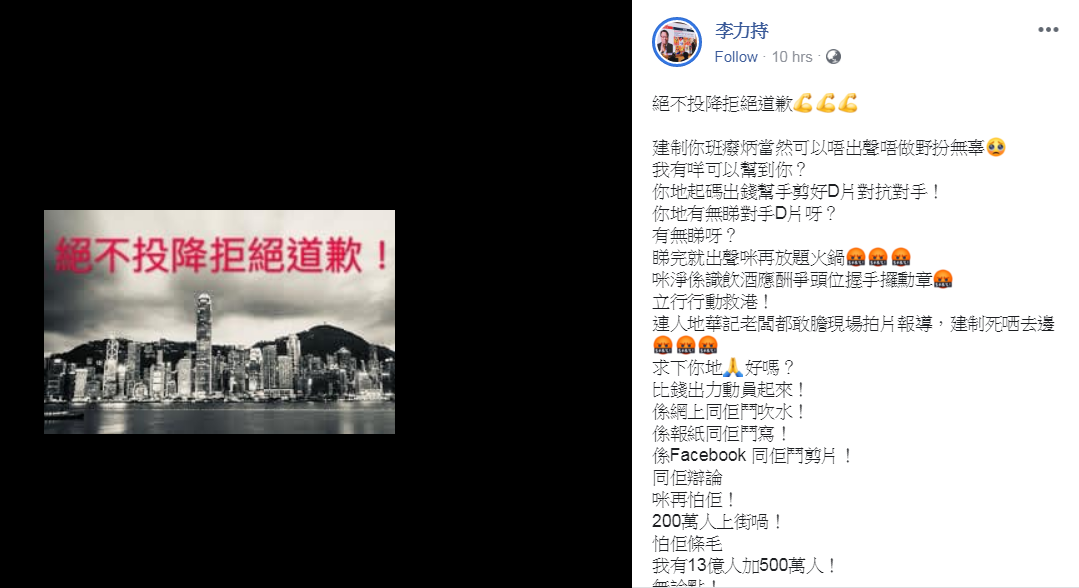1079x588 pixels.
Task: Click the text line 立行行動救港
Action: tap(712, 302)
